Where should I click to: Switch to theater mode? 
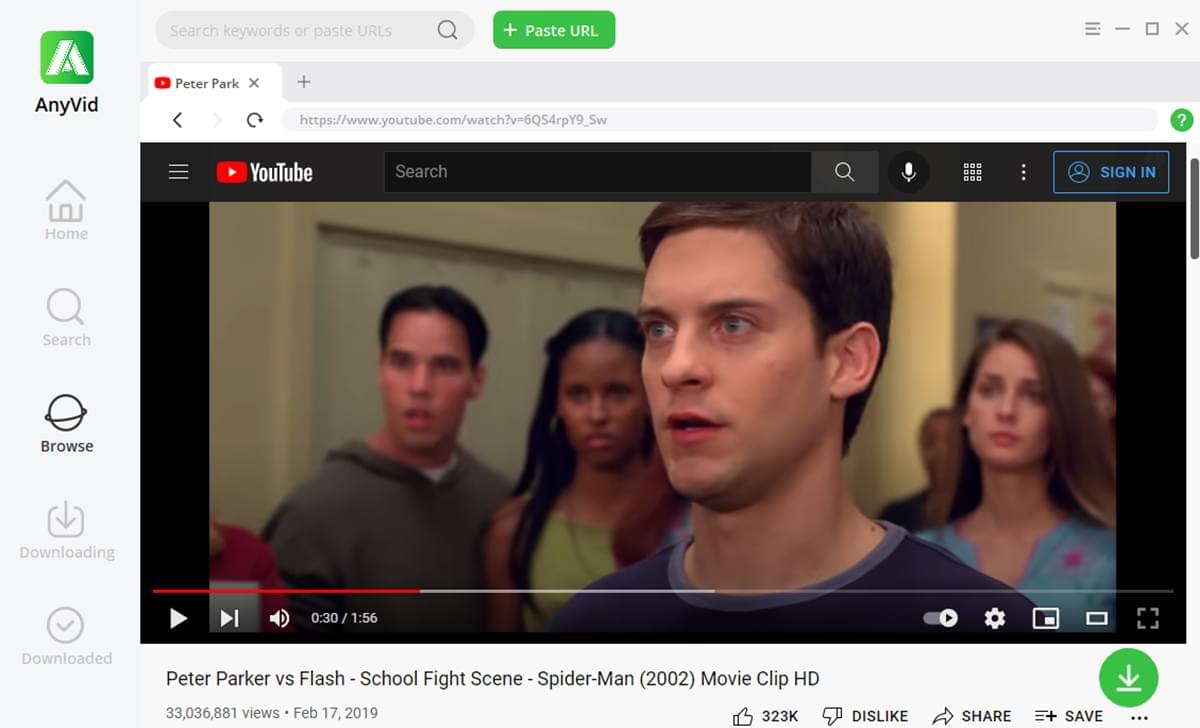[x=1097, y=618]
